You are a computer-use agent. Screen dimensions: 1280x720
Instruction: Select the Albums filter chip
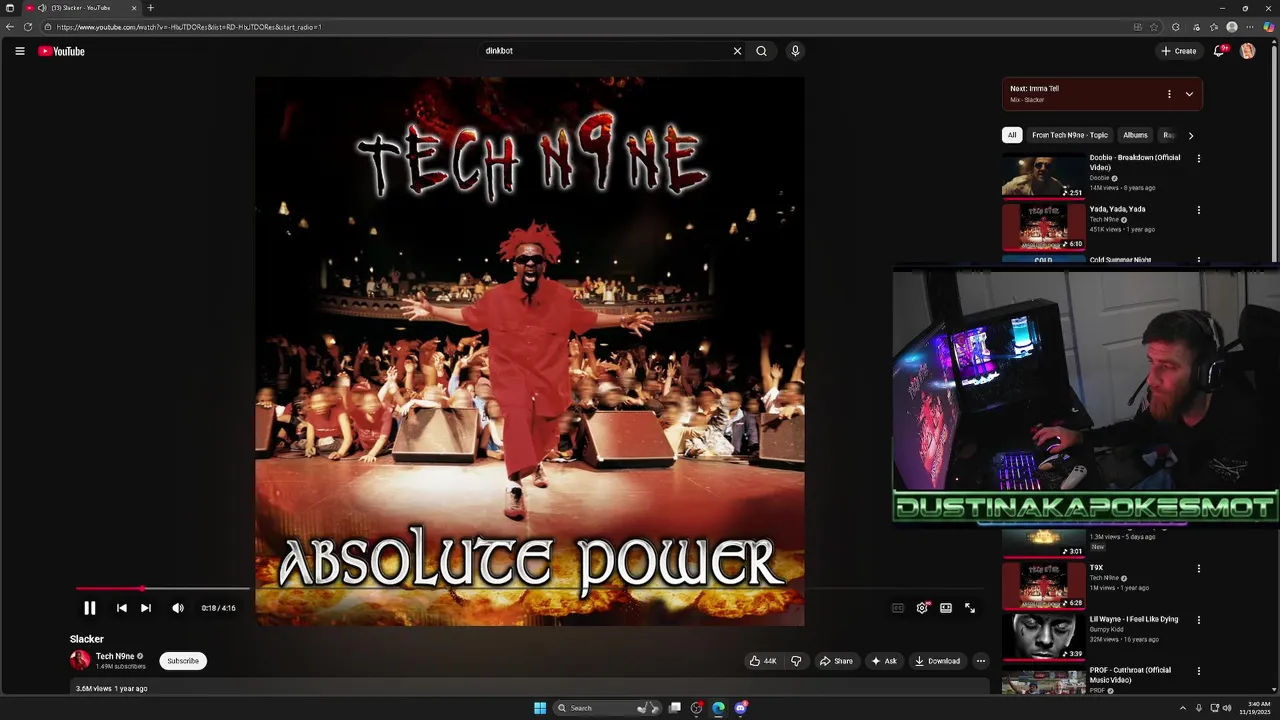point(1135,135)
